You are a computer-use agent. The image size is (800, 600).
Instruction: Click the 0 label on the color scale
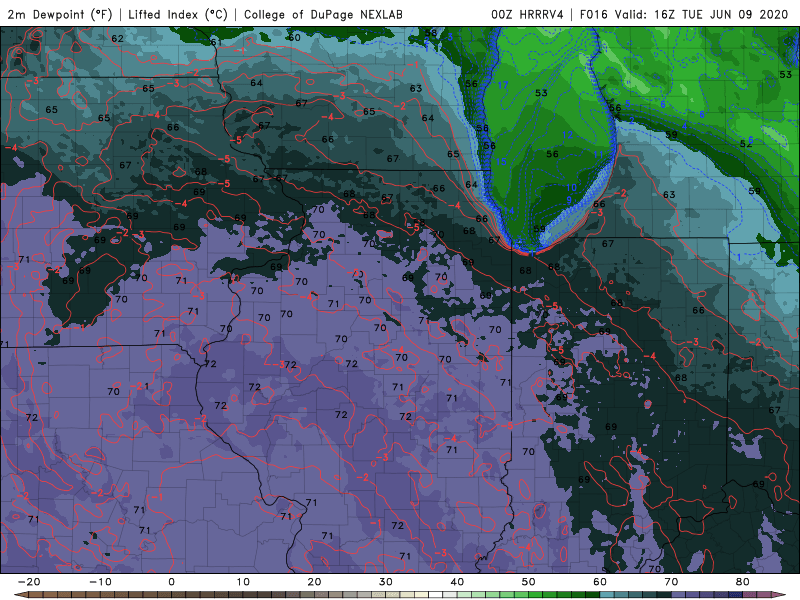coord(171,582)
